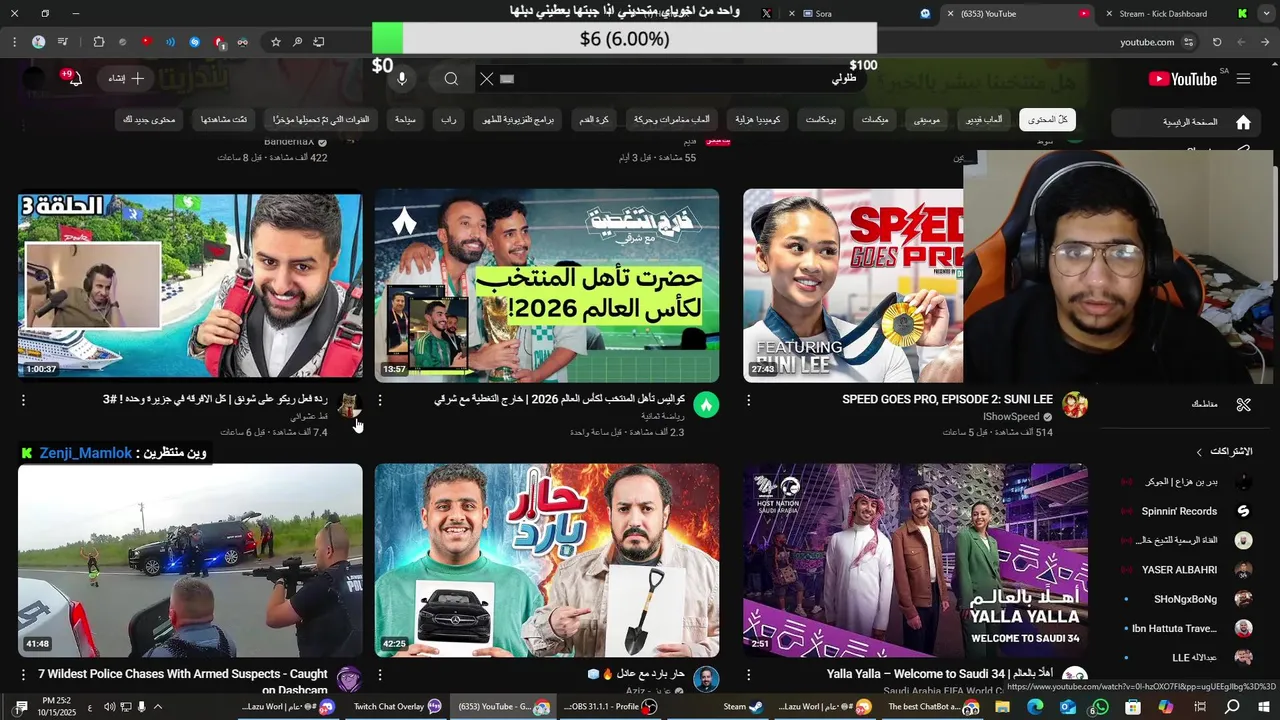Click the IShowSpeed channel name link
This screenshot has width=1280, height=720.
pos(1011,417)
